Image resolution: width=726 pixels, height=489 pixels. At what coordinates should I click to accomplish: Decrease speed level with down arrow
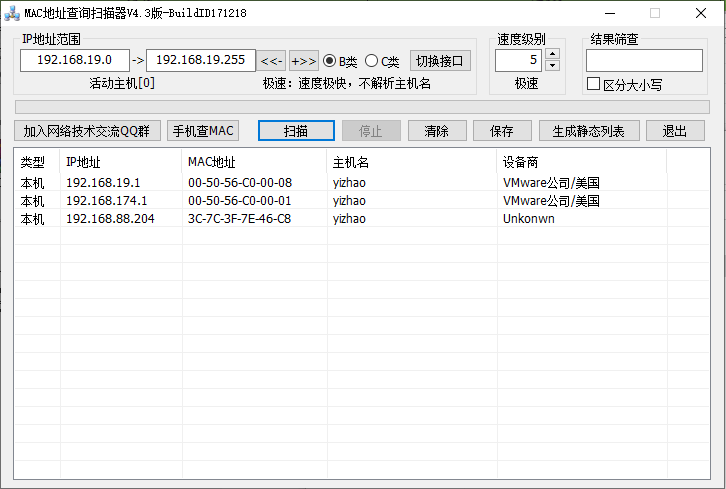pyautogui.click(x=552, y=67)
